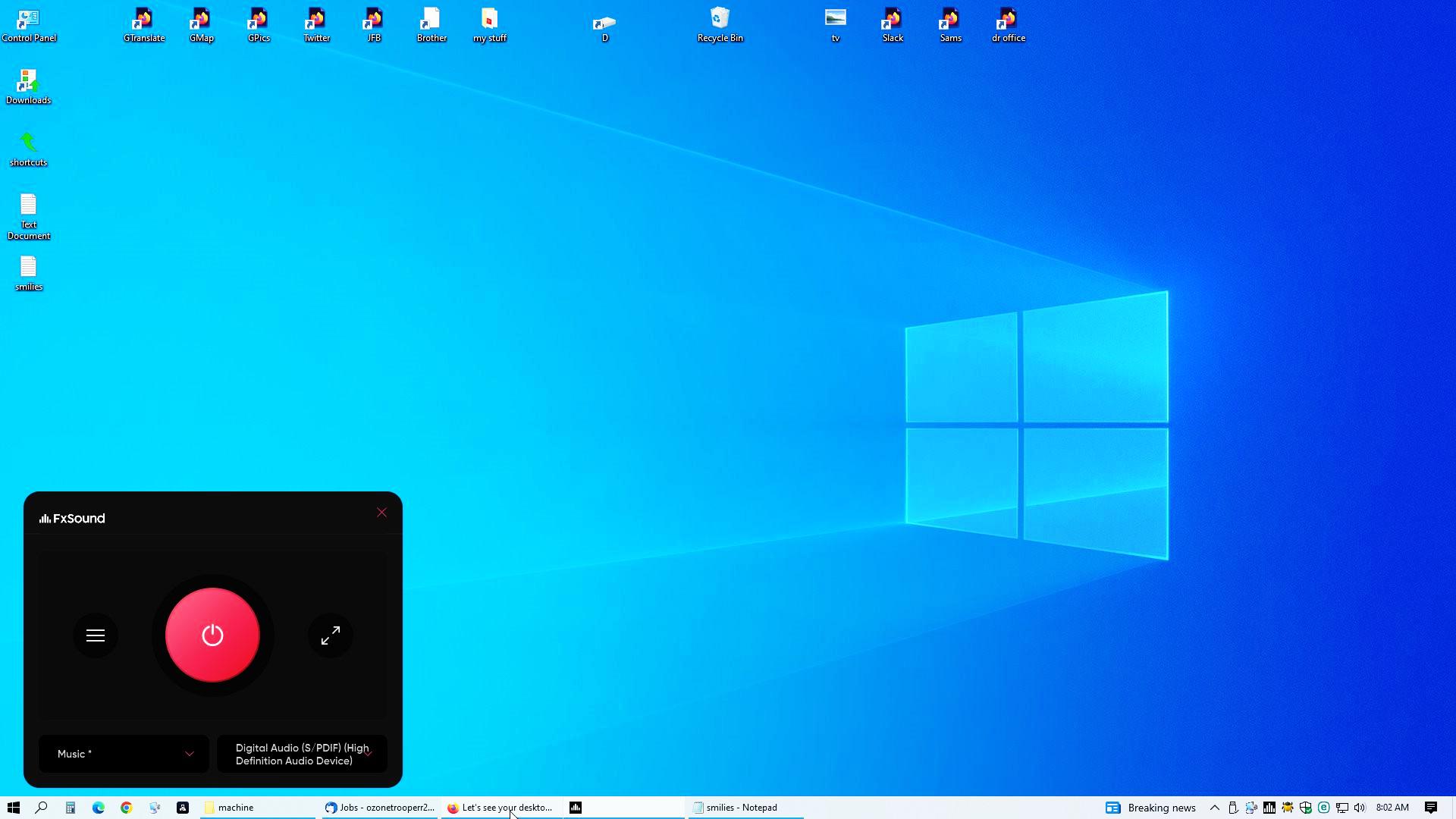This screenshot has height=819, width=1456.
Task: Open the FxSound hamburger menu
Action: [x=96, y=635]
